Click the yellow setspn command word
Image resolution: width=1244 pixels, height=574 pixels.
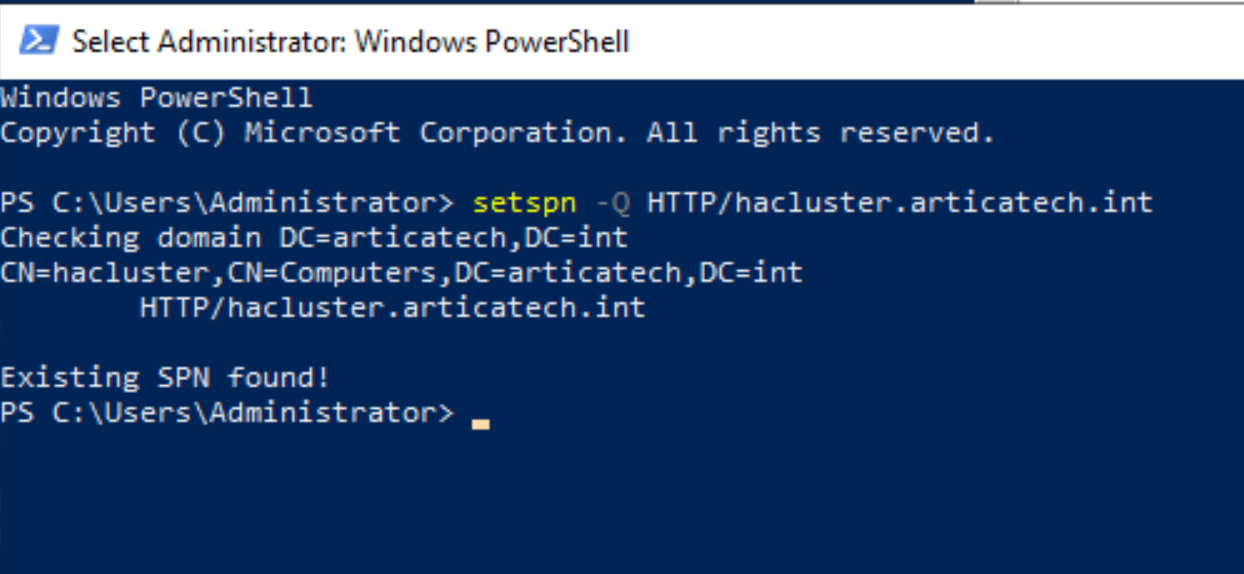coord(524,203)
